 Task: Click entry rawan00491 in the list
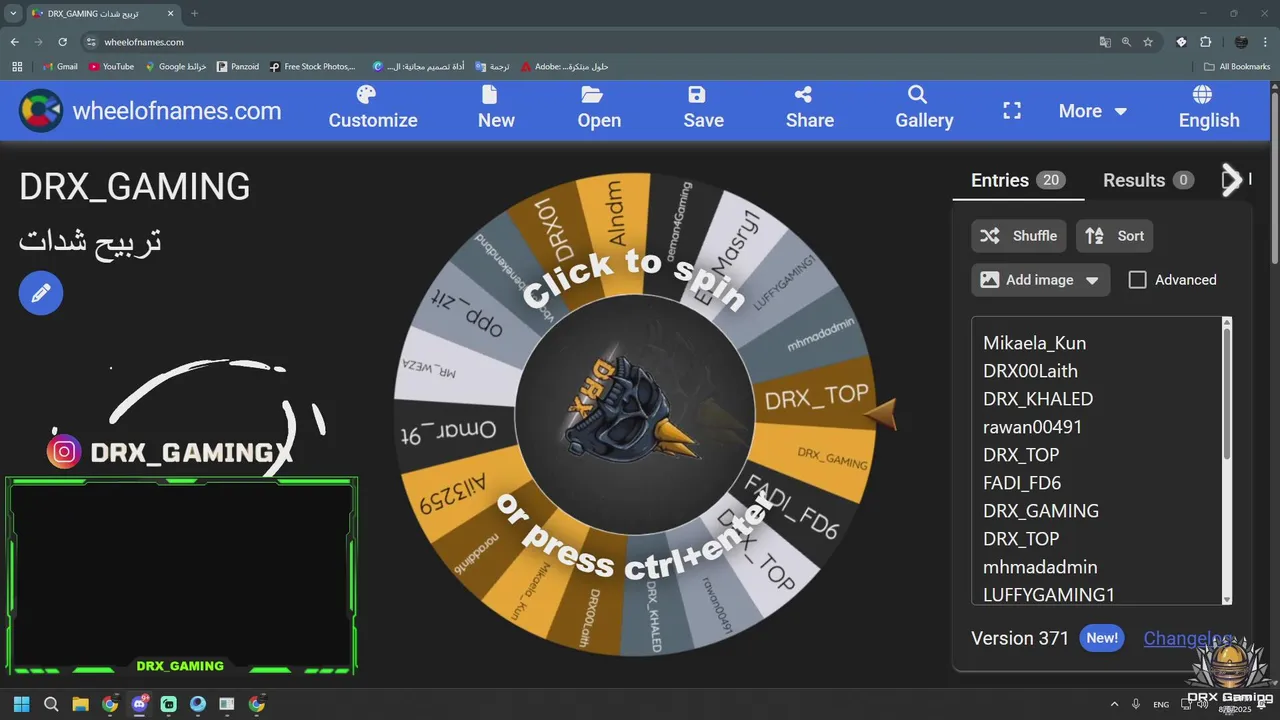pyautogui.click(x=1032, y=427)
